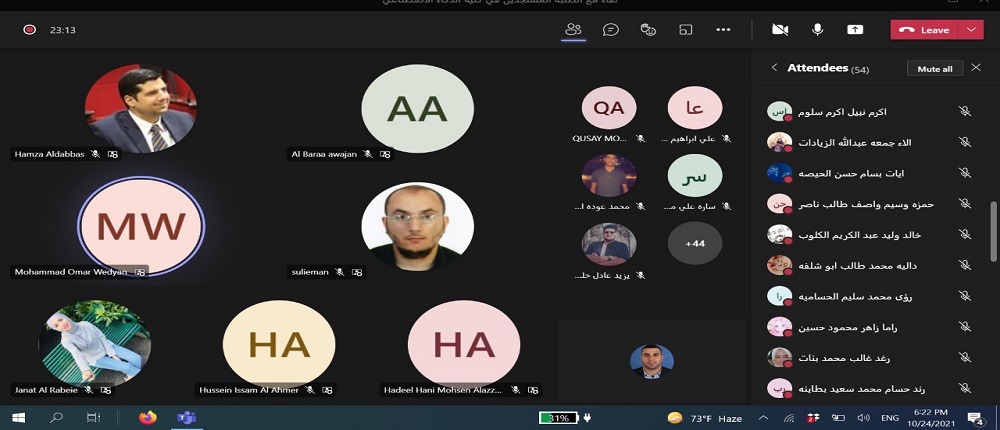Click the recording indicator
The height and width of the screenshot is (430, 1000).
click(x=30, y=30)
